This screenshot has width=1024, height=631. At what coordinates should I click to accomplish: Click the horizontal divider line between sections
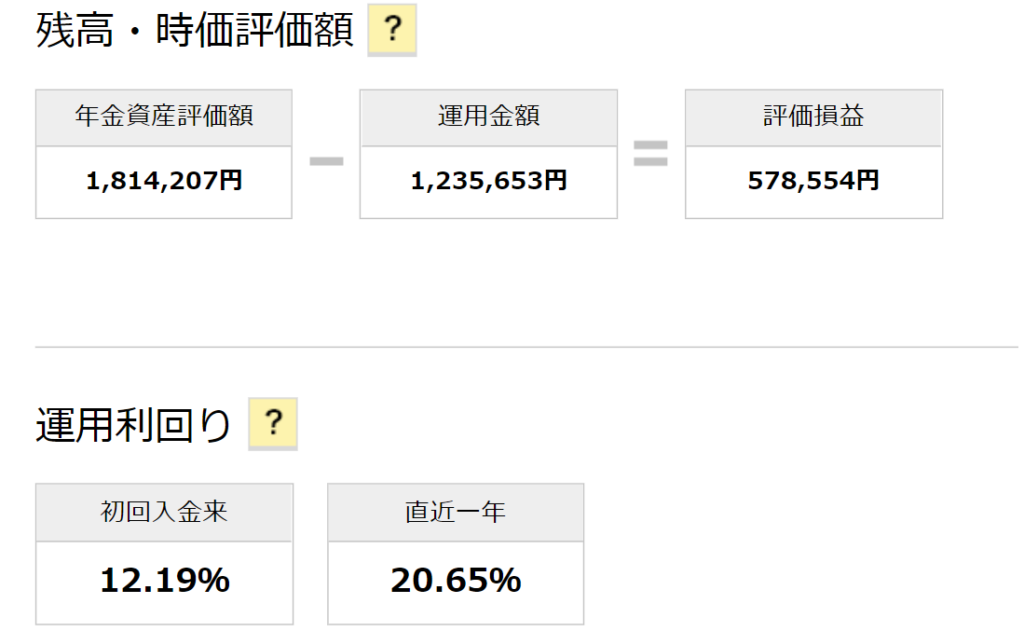(x=526, y=347)
